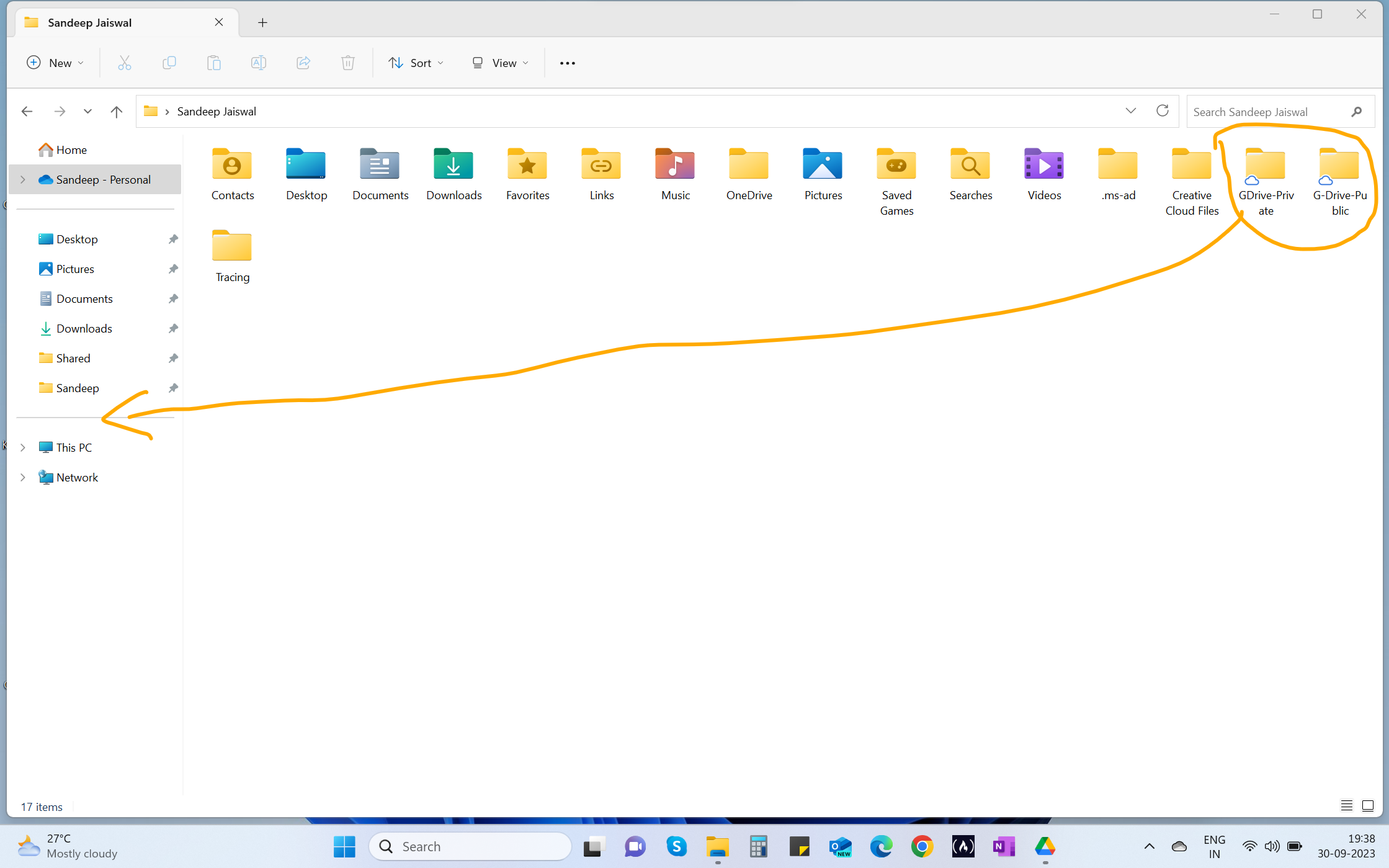Screen dimensions: 1389x868
Task: Click the New button
Action: pyautogui.click(x=55, y=63)
